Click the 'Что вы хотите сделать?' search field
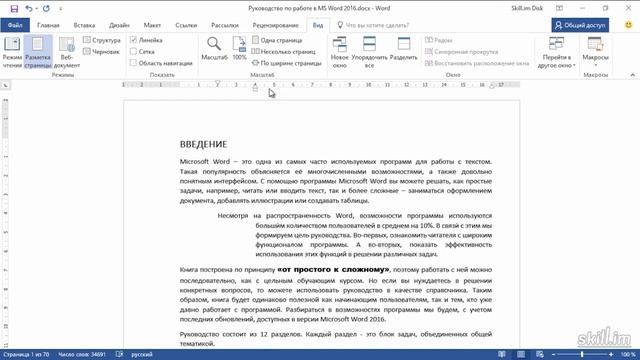The height and width of the screenshot is (360, 640). click(x=377, y=25)
